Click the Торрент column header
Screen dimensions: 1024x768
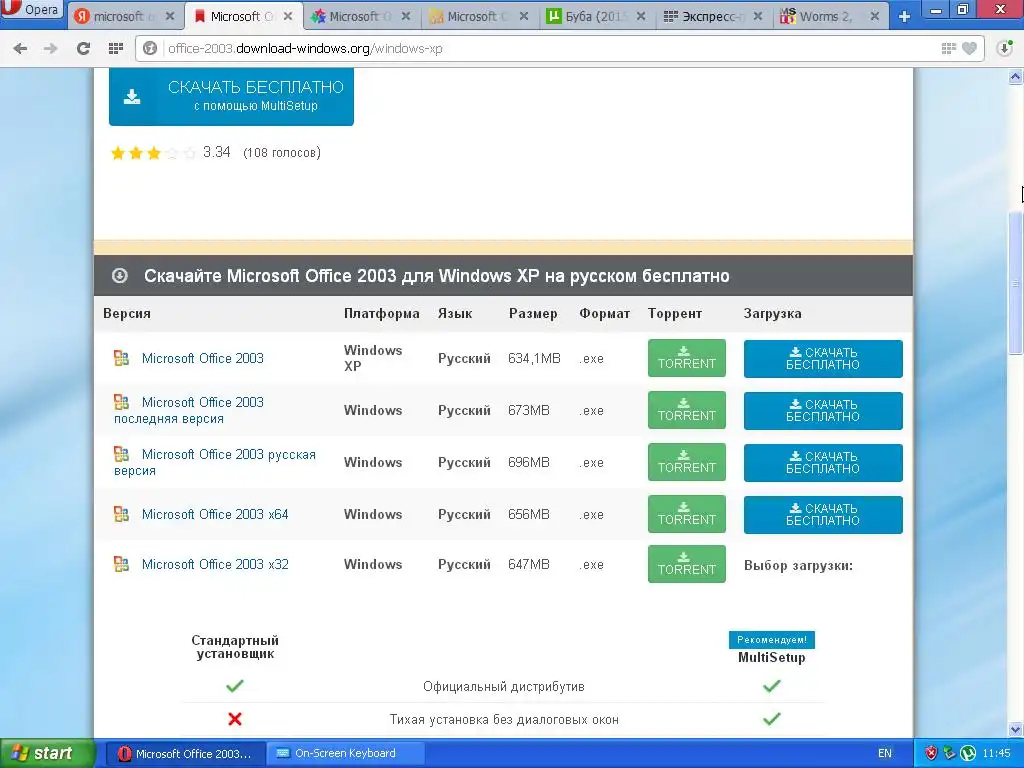tap(675, 313)
